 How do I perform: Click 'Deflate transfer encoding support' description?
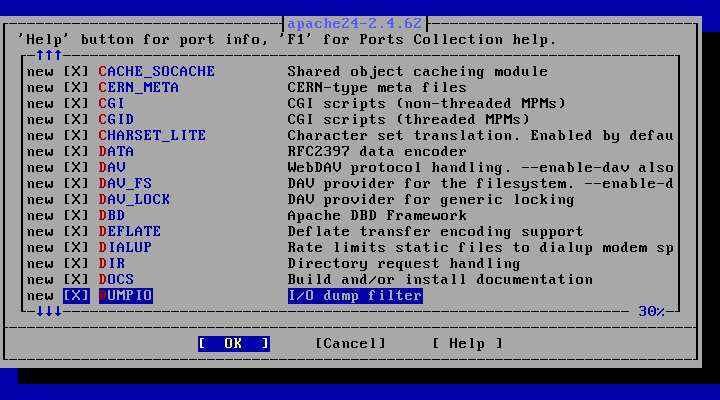point(435,231)
